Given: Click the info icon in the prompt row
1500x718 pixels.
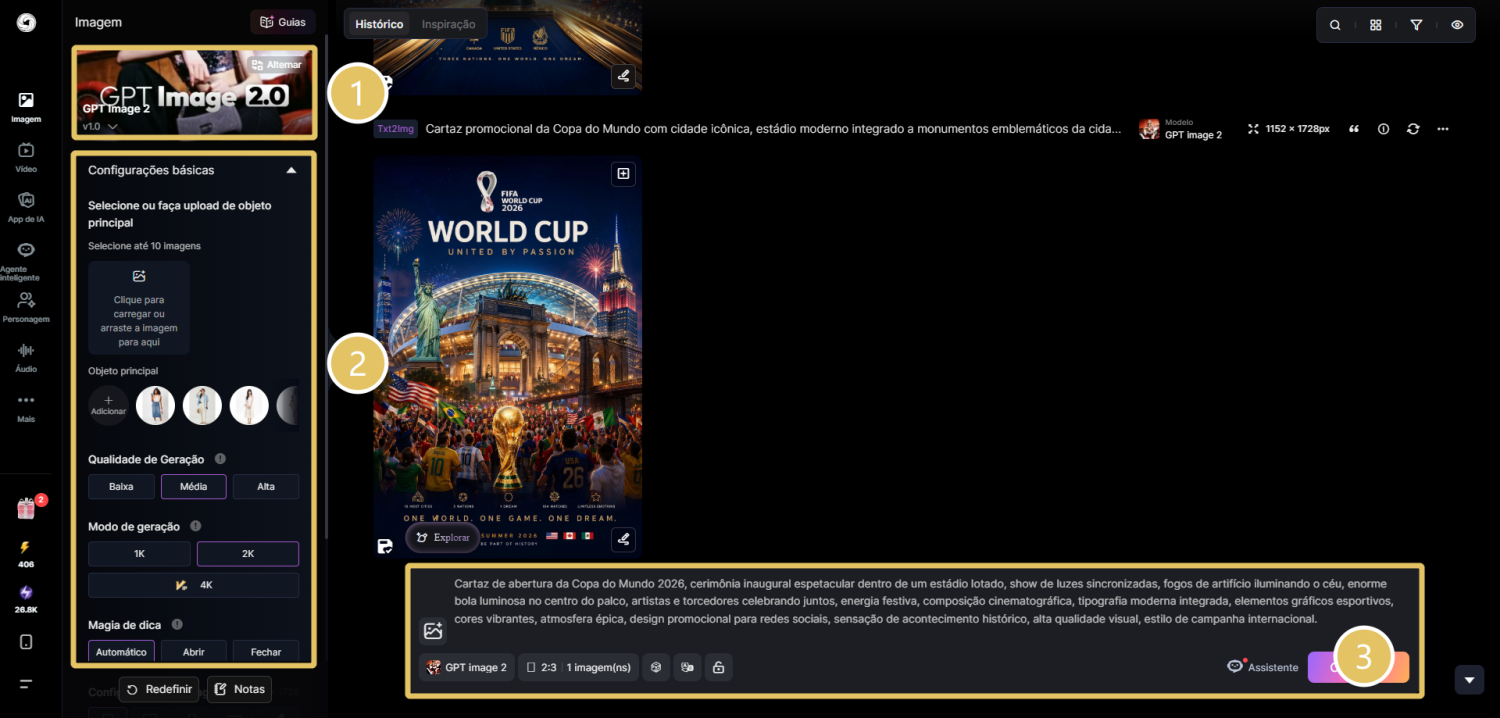Looking at the screenshot, I should pos(1384,129).
